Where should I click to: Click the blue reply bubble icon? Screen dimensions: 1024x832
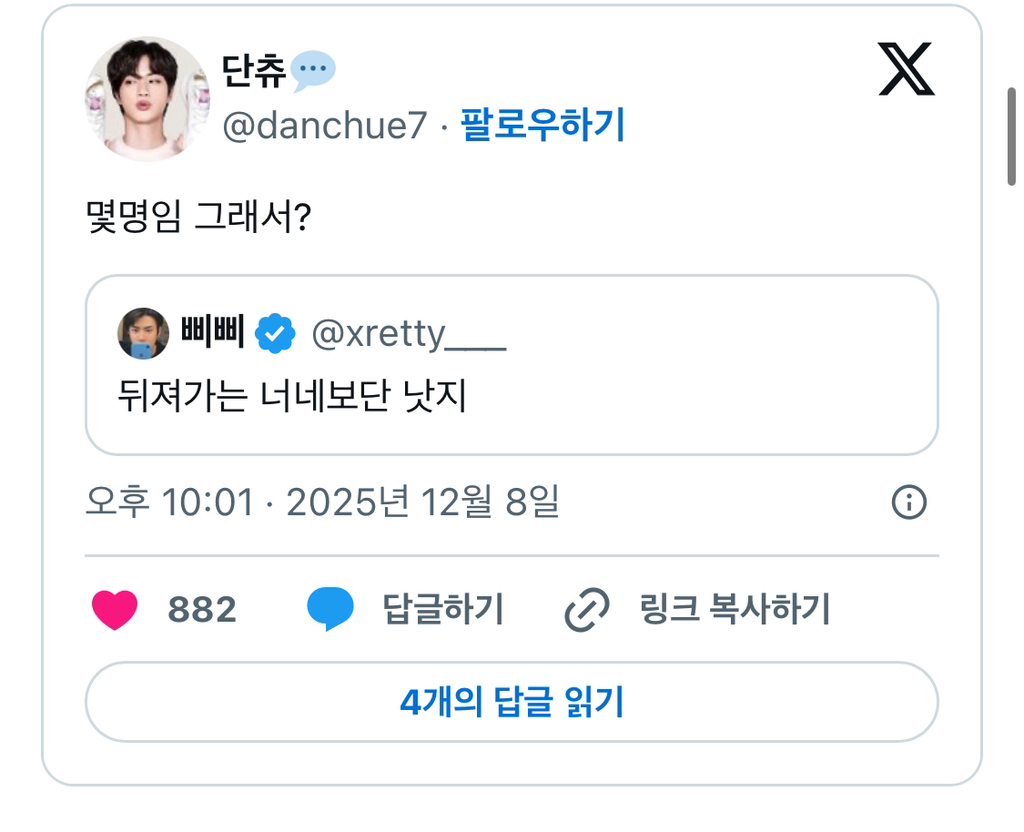point(330,609)
